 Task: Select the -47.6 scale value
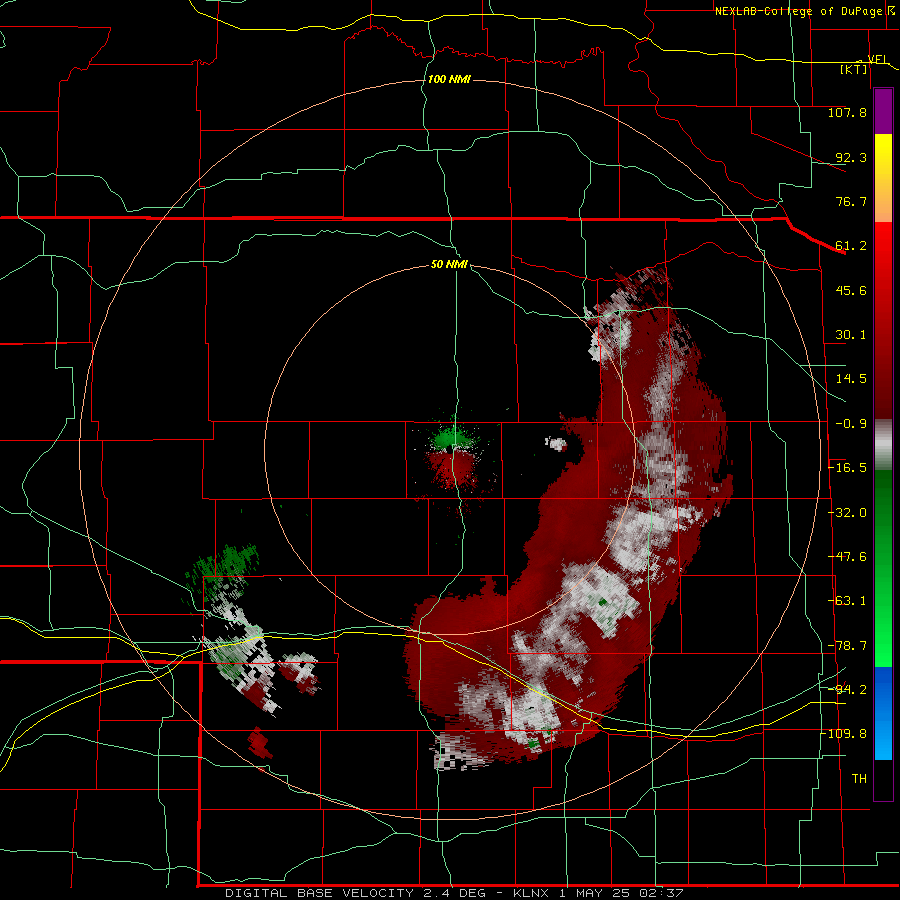pyautogui.click(x=847, y=557)
